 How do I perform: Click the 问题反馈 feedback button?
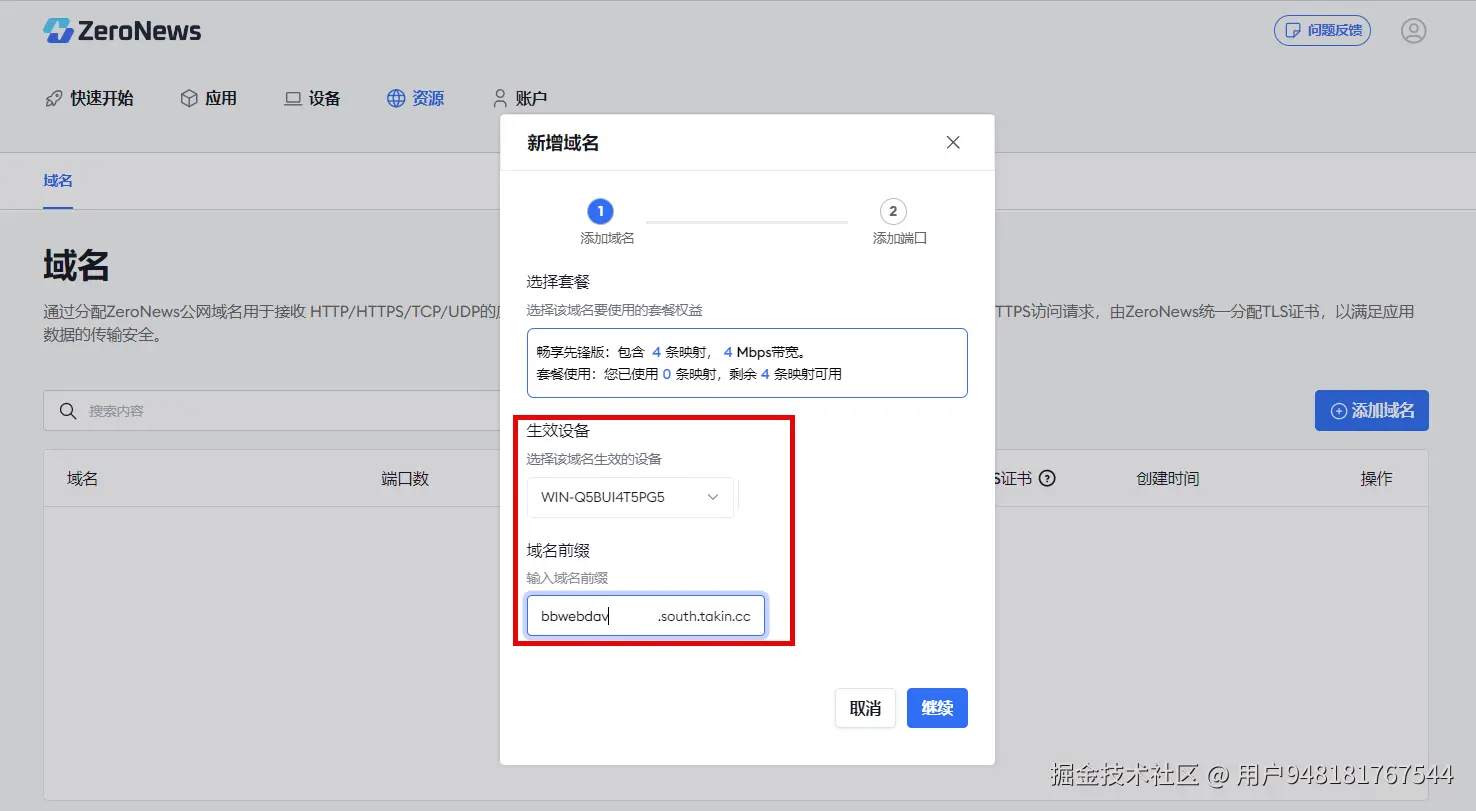click(1322, 31)
